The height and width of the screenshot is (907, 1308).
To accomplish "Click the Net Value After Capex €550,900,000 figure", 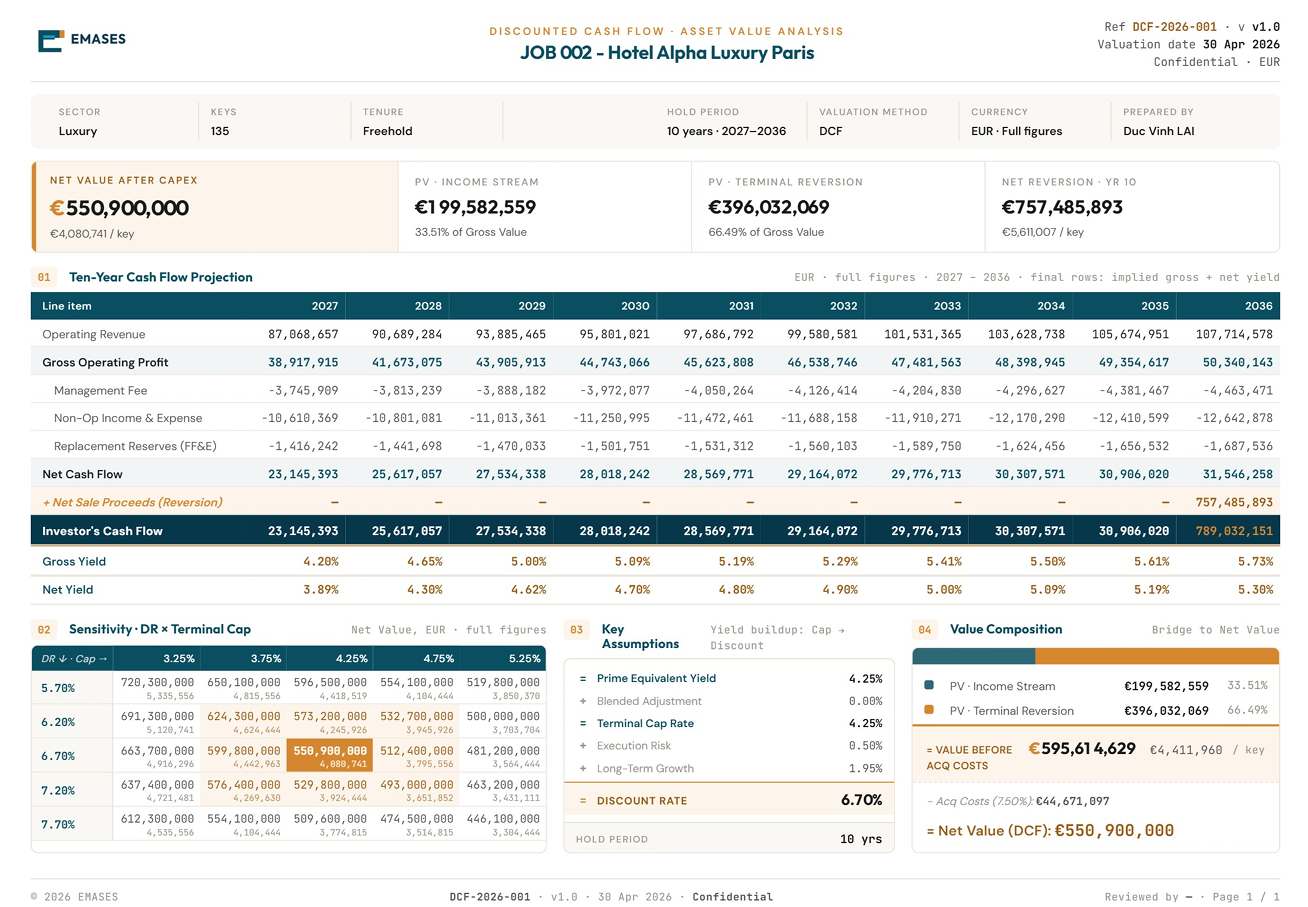I will point(119,208).
